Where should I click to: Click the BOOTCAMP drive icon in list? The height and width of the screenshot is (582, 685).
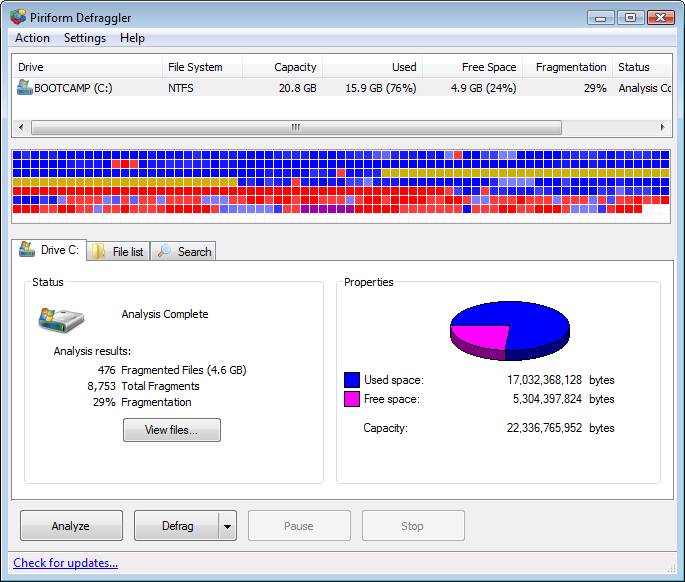coord(25,88)
